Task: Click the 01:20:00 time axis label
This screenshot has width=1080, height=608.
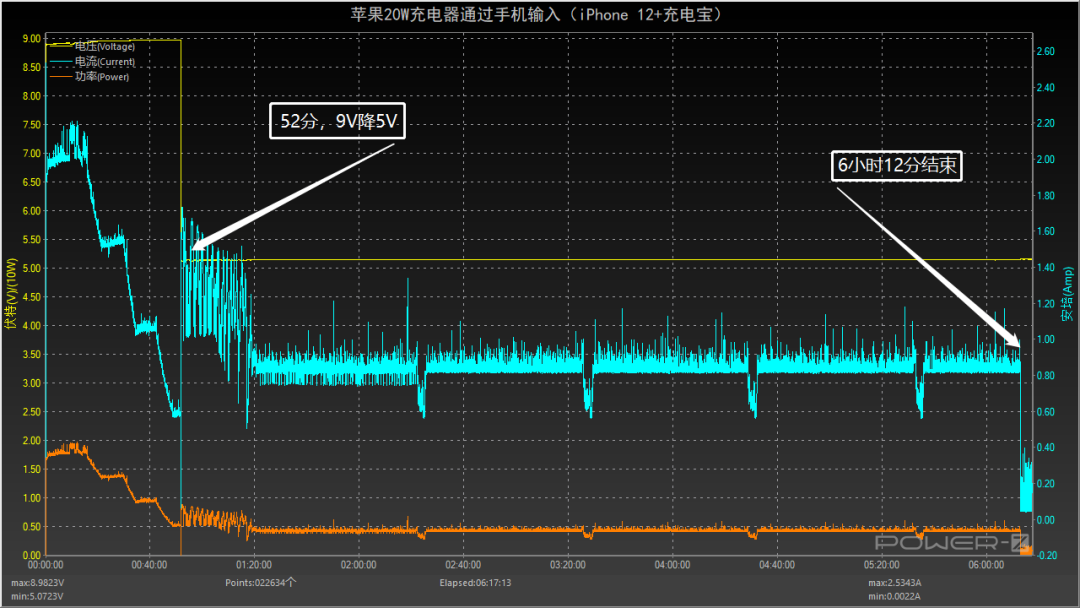Action: click(x=254, y=565)
